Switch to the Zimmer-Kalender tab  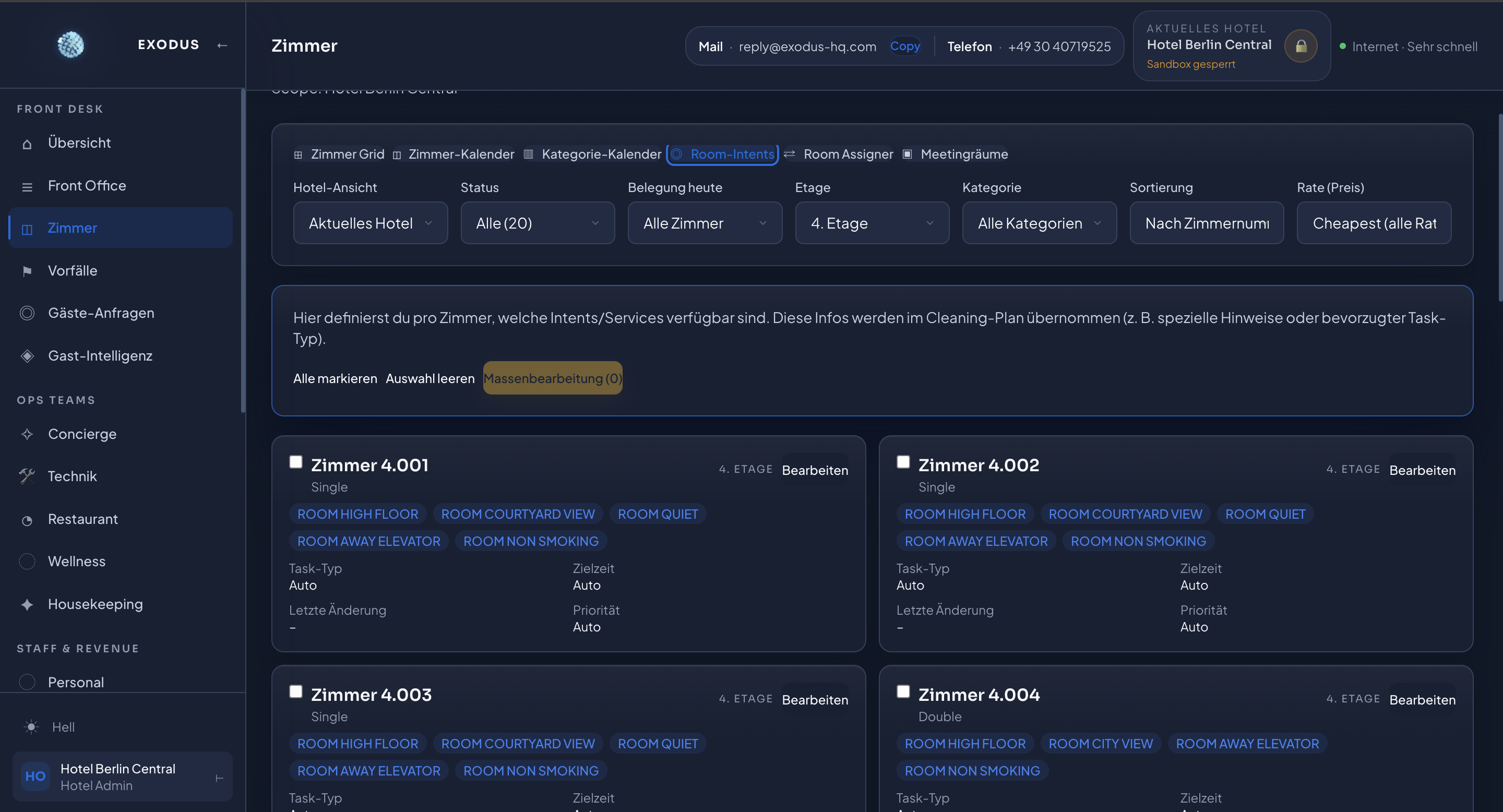[x=454, y=154]
